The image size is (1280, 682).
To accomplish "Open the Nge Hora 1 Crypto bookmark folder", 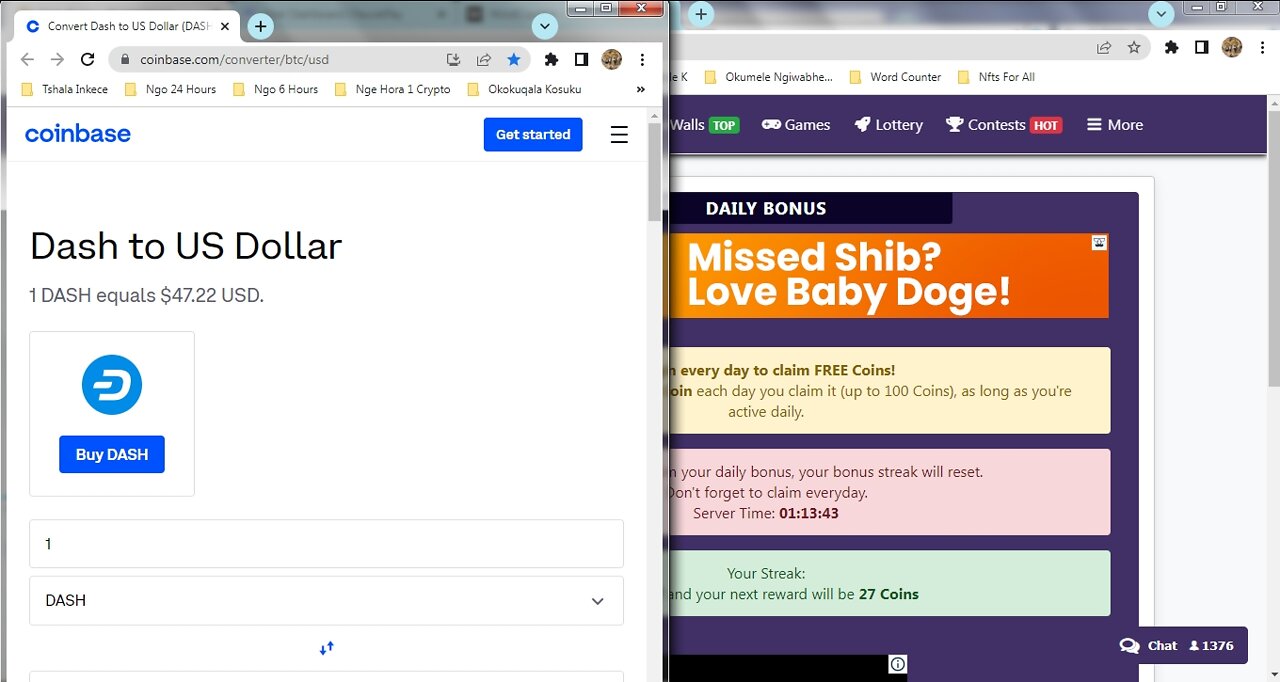I will [x=392, y=89].
